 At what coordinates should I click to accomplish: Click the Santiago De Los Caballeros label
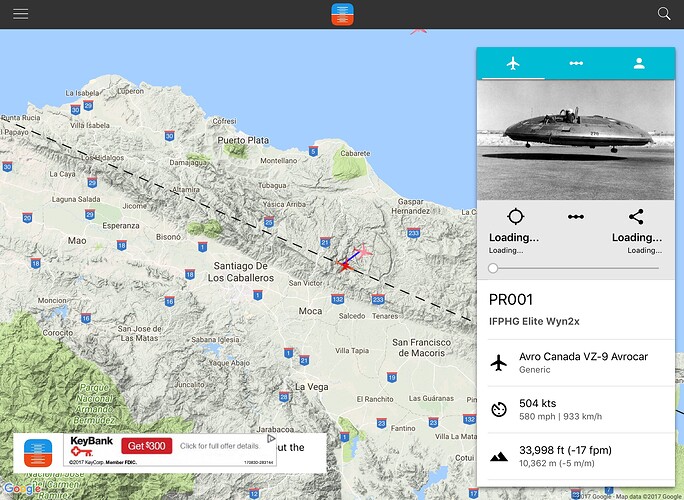[x=241, y=272]
